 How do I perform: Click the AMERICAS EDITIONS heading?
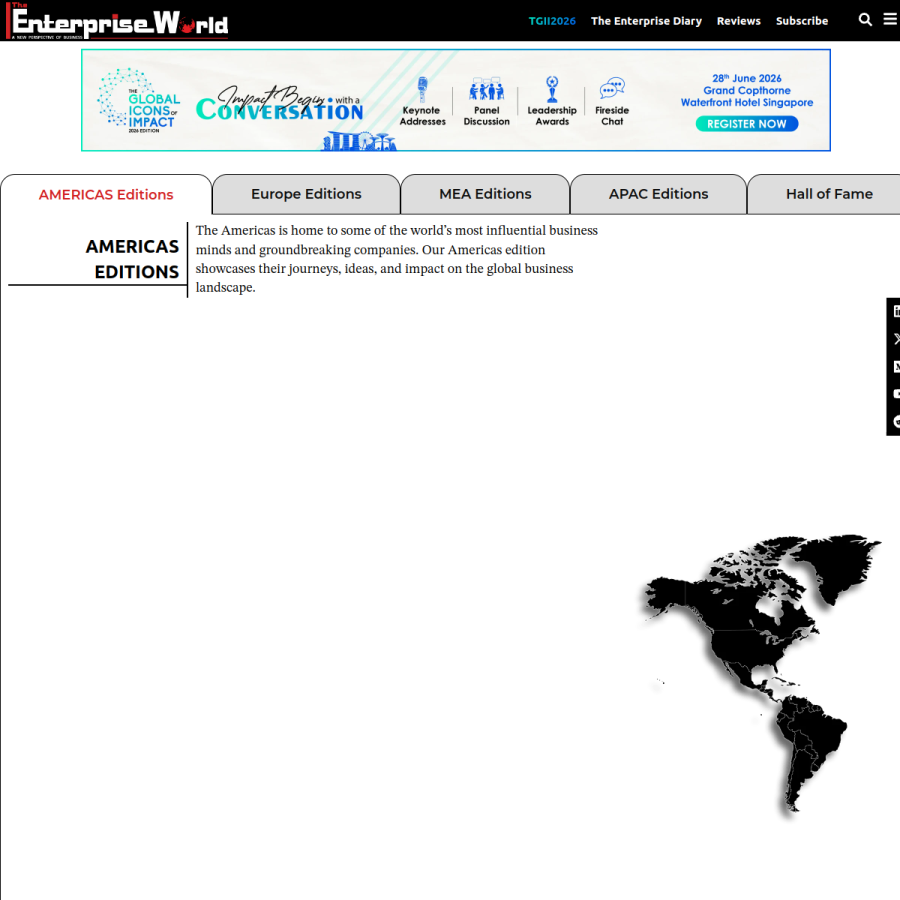[x=133, y=259]
